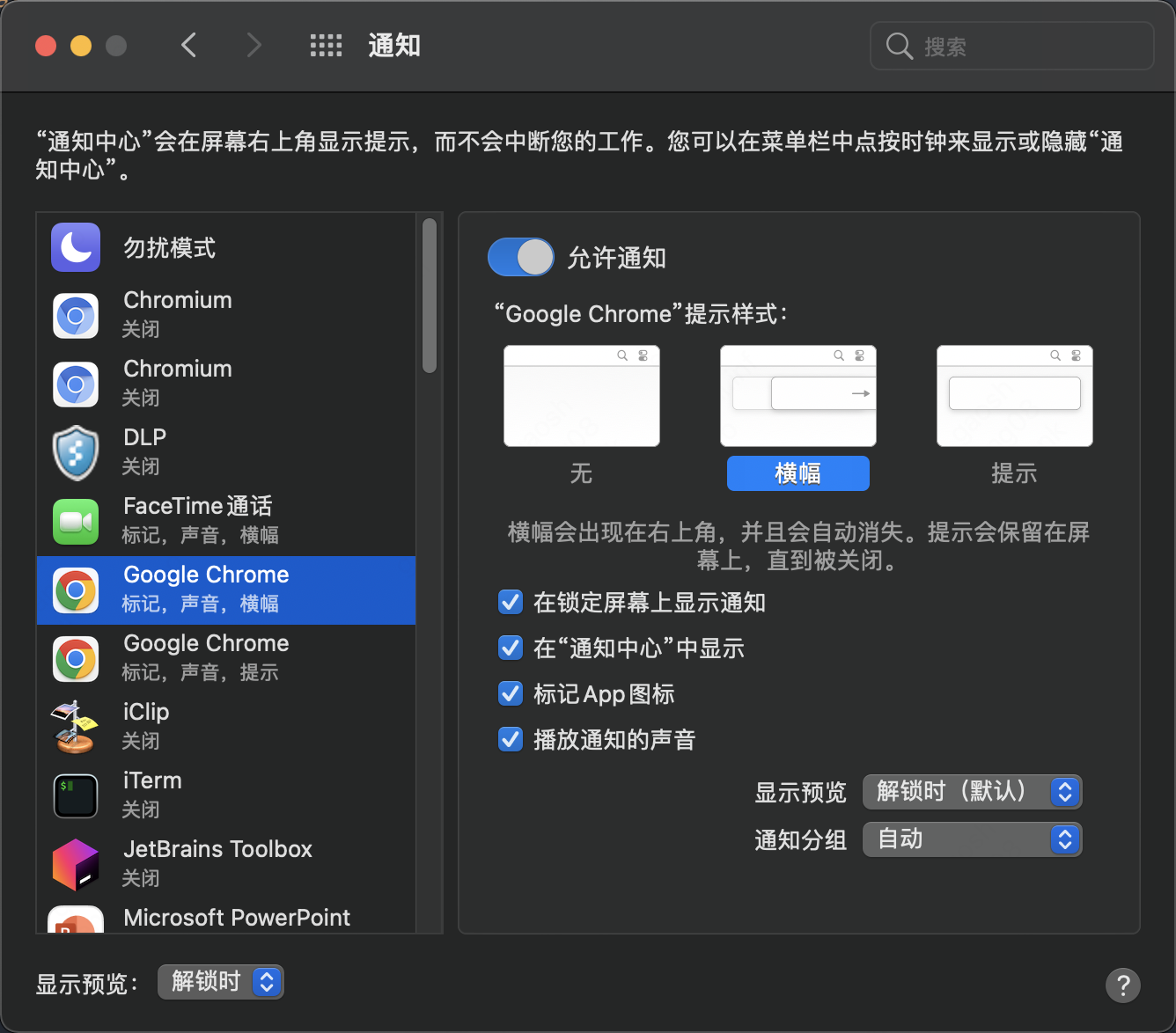Open the show-all preferences grid
Viewport: 1176px width, 1033px height.
pyautogui.click(x=326, y=46)
